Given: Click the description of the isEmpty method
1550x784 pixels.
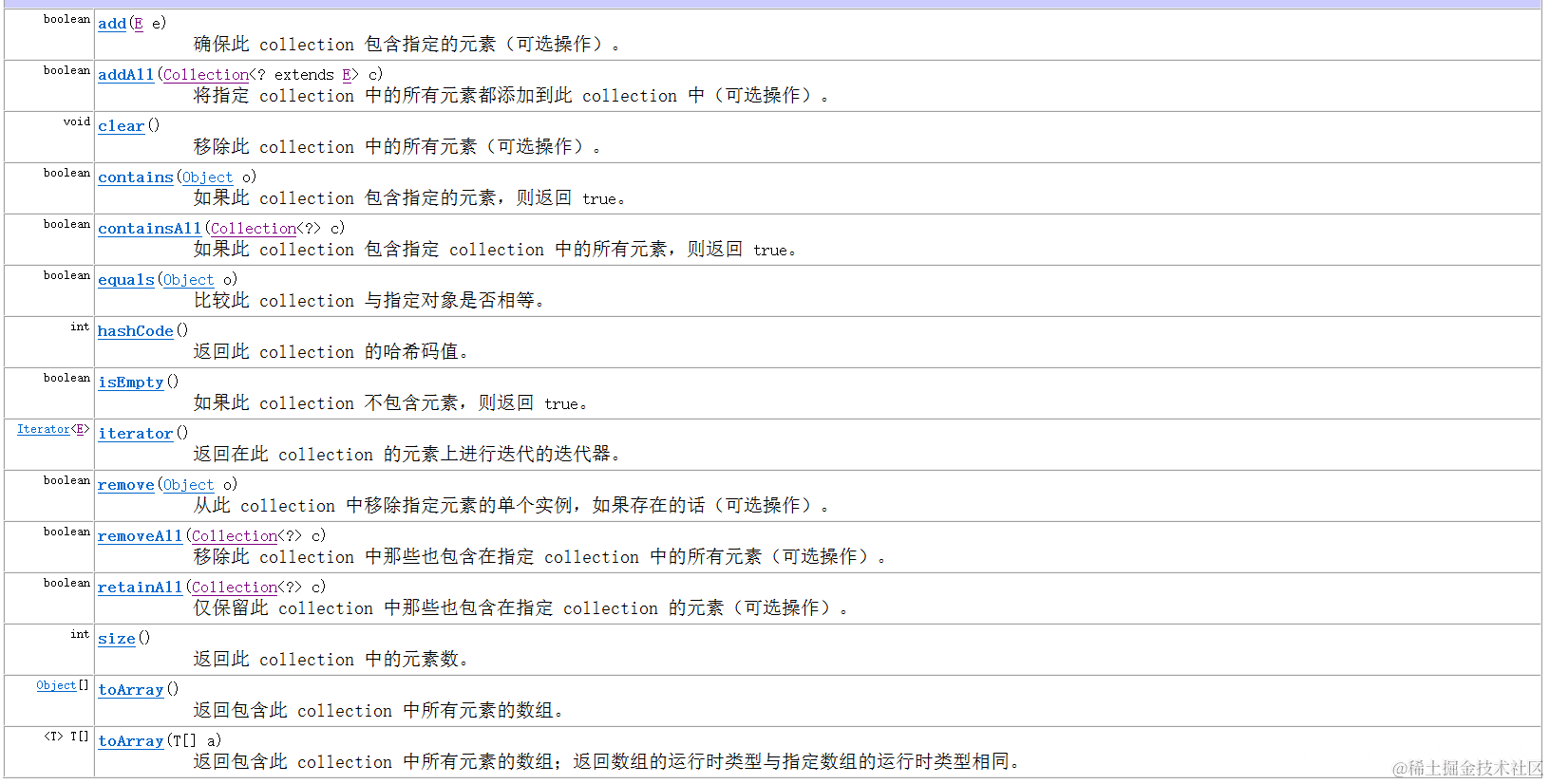Looking at the screenshot, I should (x=390, y=403).
